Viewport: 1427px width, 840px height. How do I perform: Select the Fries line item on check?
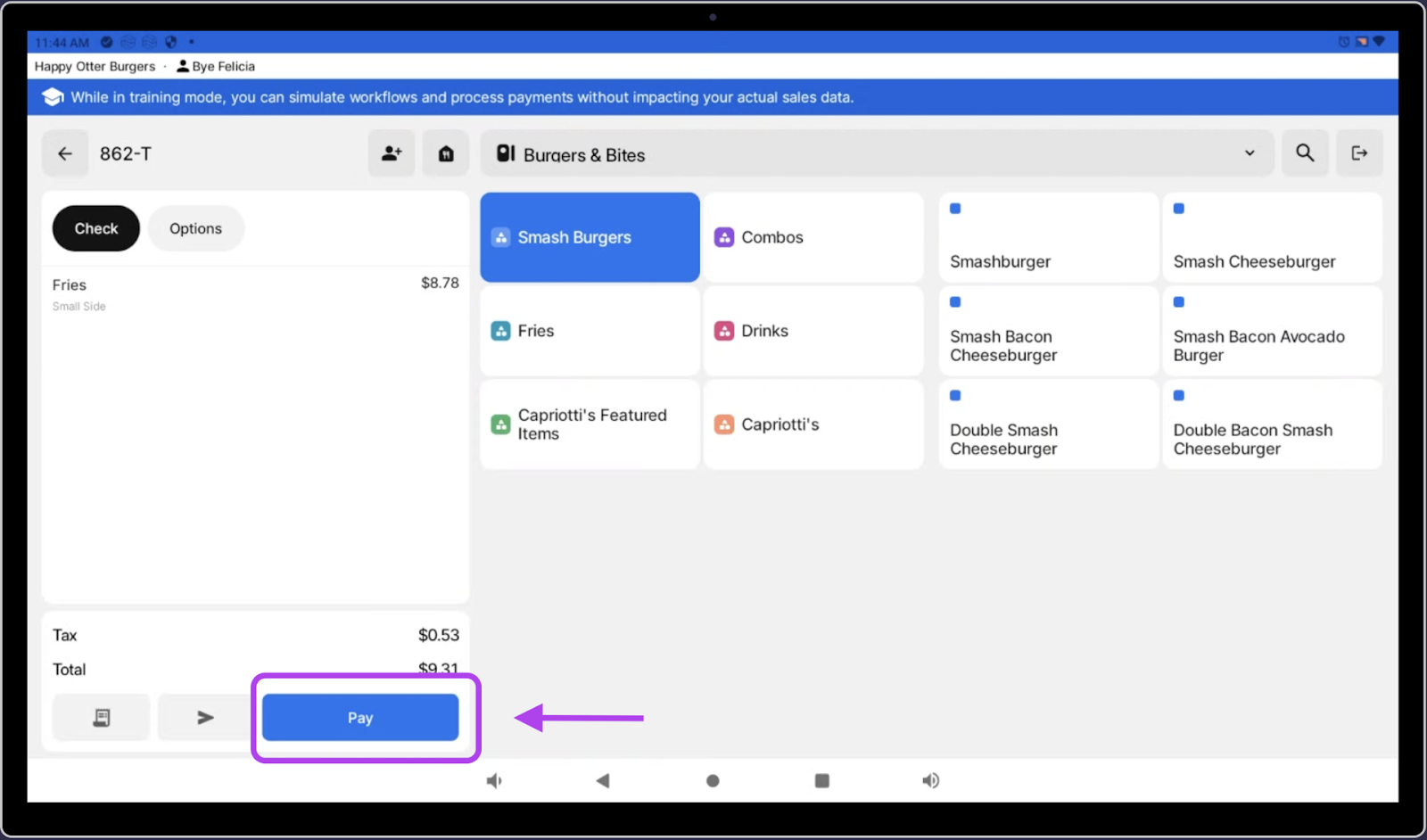(x=255, y=293)
